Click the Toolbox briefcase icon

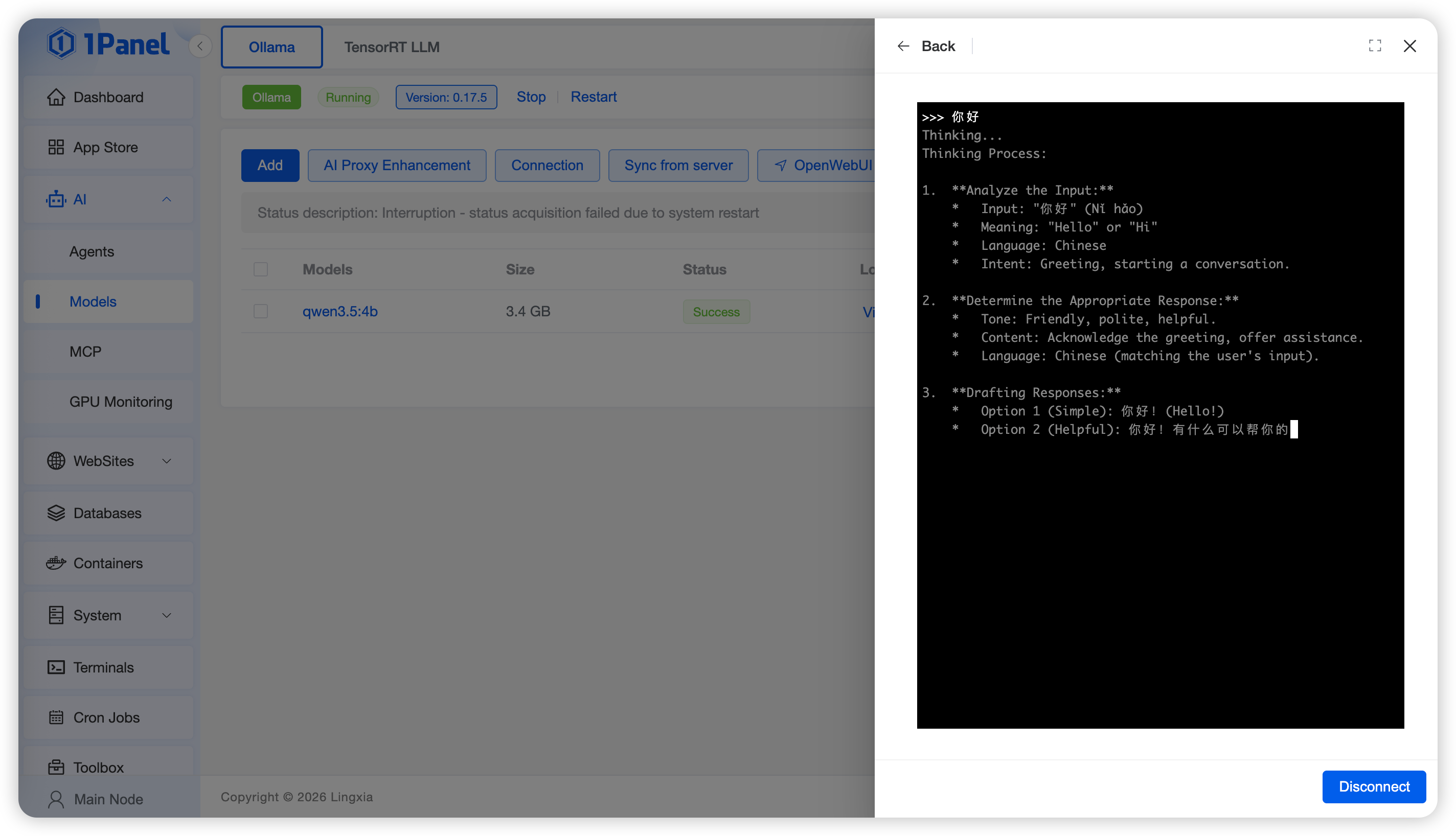coord(56,767)
